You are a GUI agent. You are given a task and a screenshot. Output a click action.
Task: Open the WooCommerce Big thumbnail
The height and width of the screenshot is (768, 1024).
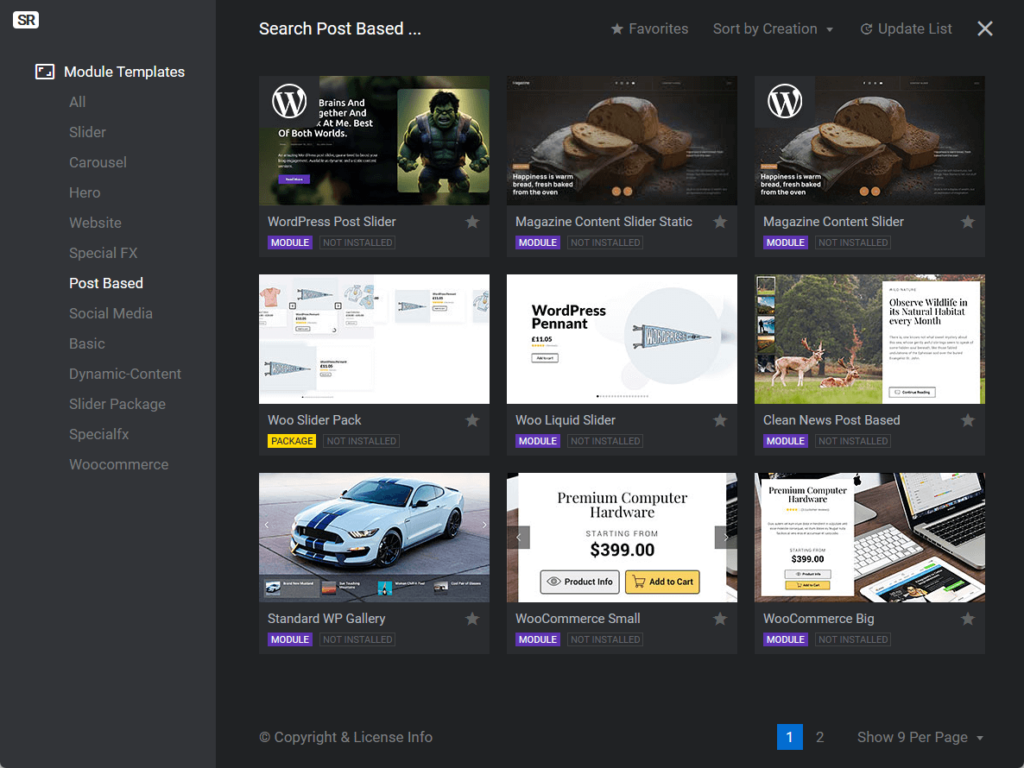(x=869, y=537)
